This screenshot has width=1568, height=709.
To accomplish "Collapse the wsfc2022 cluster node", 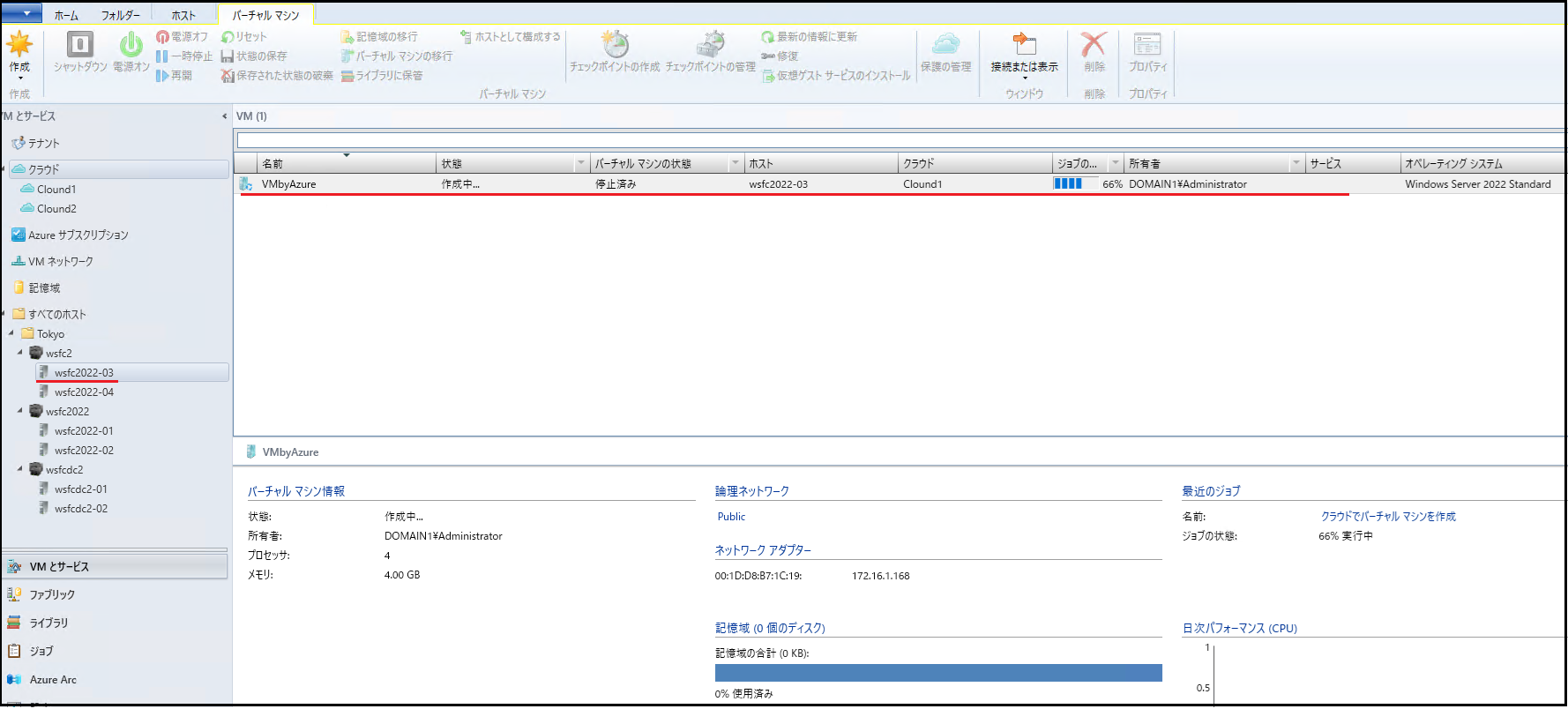I will [x=20, y=411].
